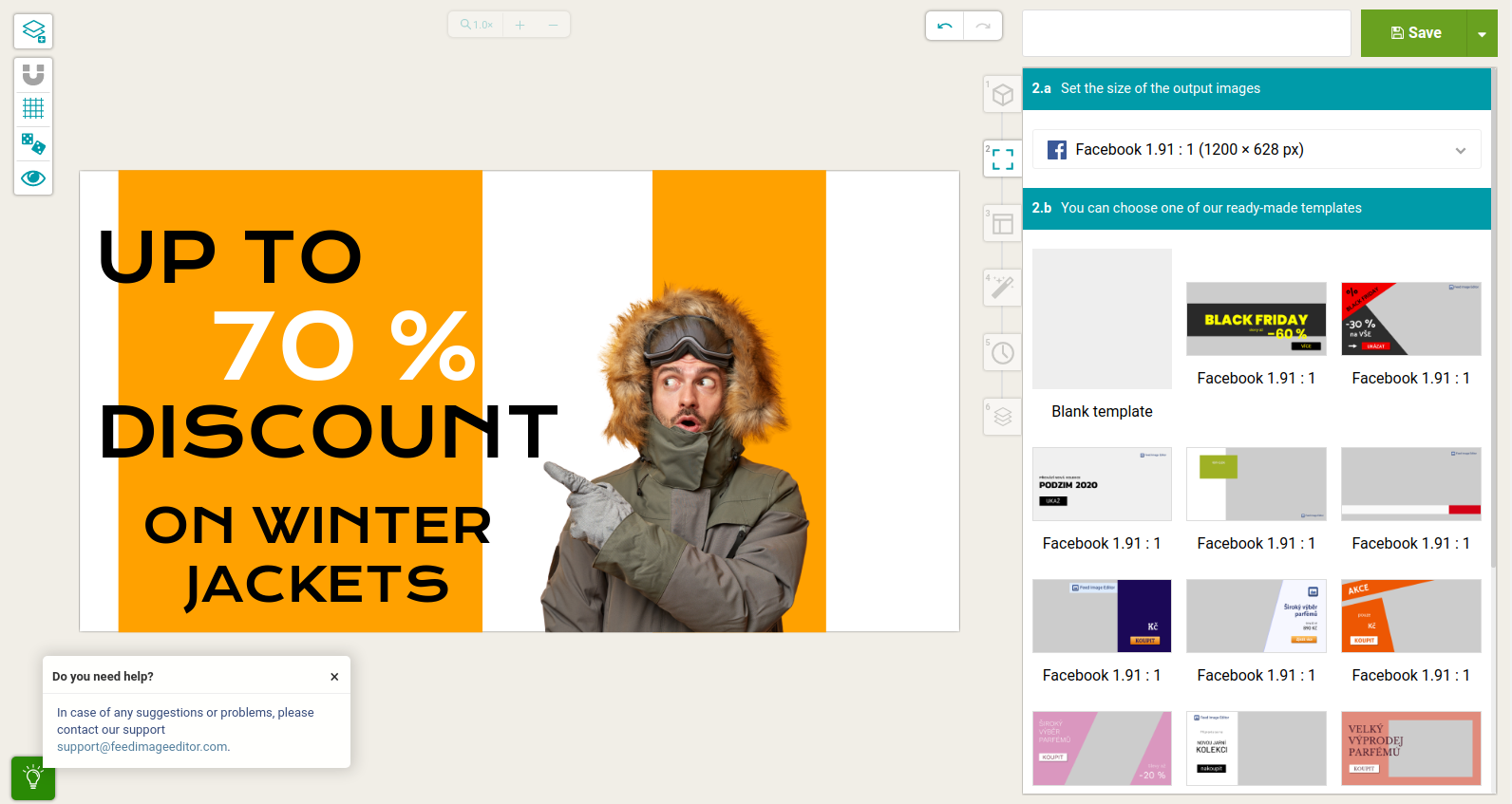
Task: Zoom out with the minus button
Action: point(553,25)
